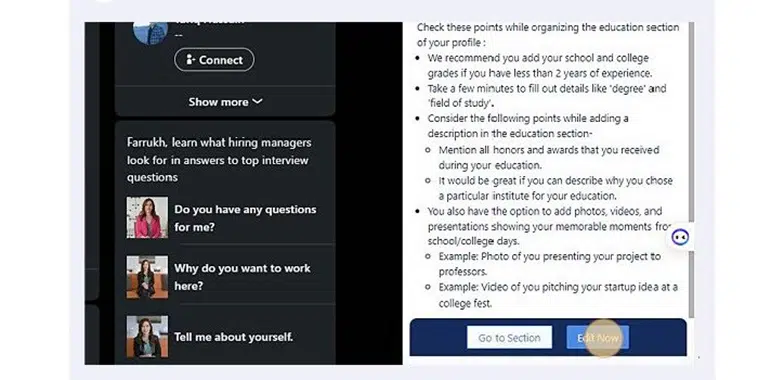Screen dimensions: 784x380
Task: Open 'Tell me about yourself.' link
Action: tap(234, 337)
